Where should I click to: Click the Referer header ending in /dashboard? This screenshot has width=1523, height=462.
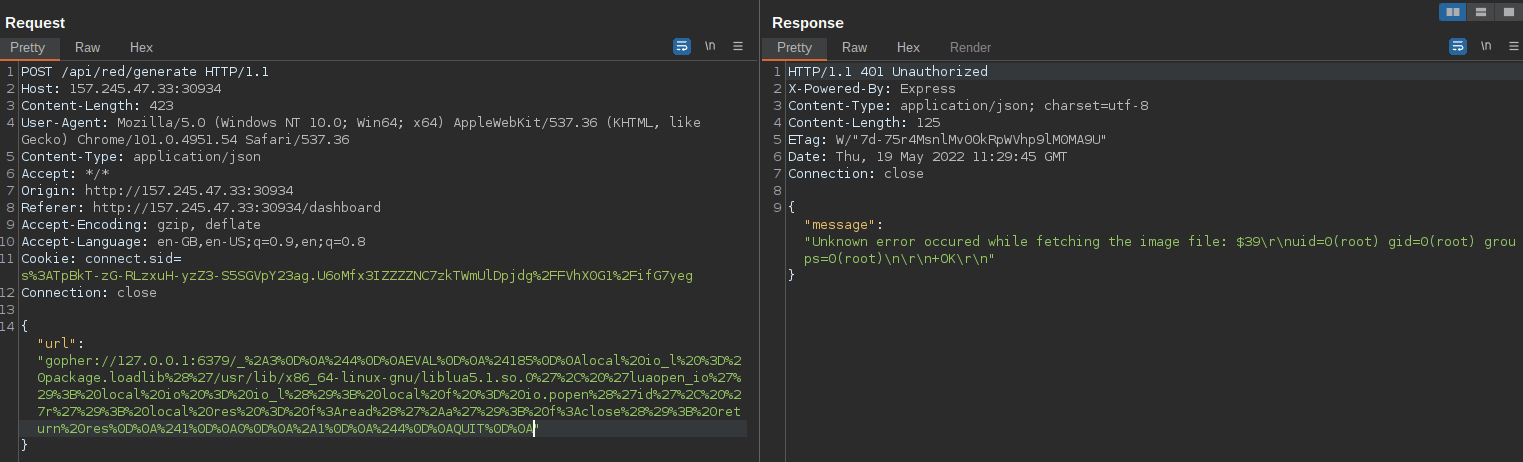tap(201, 208)
